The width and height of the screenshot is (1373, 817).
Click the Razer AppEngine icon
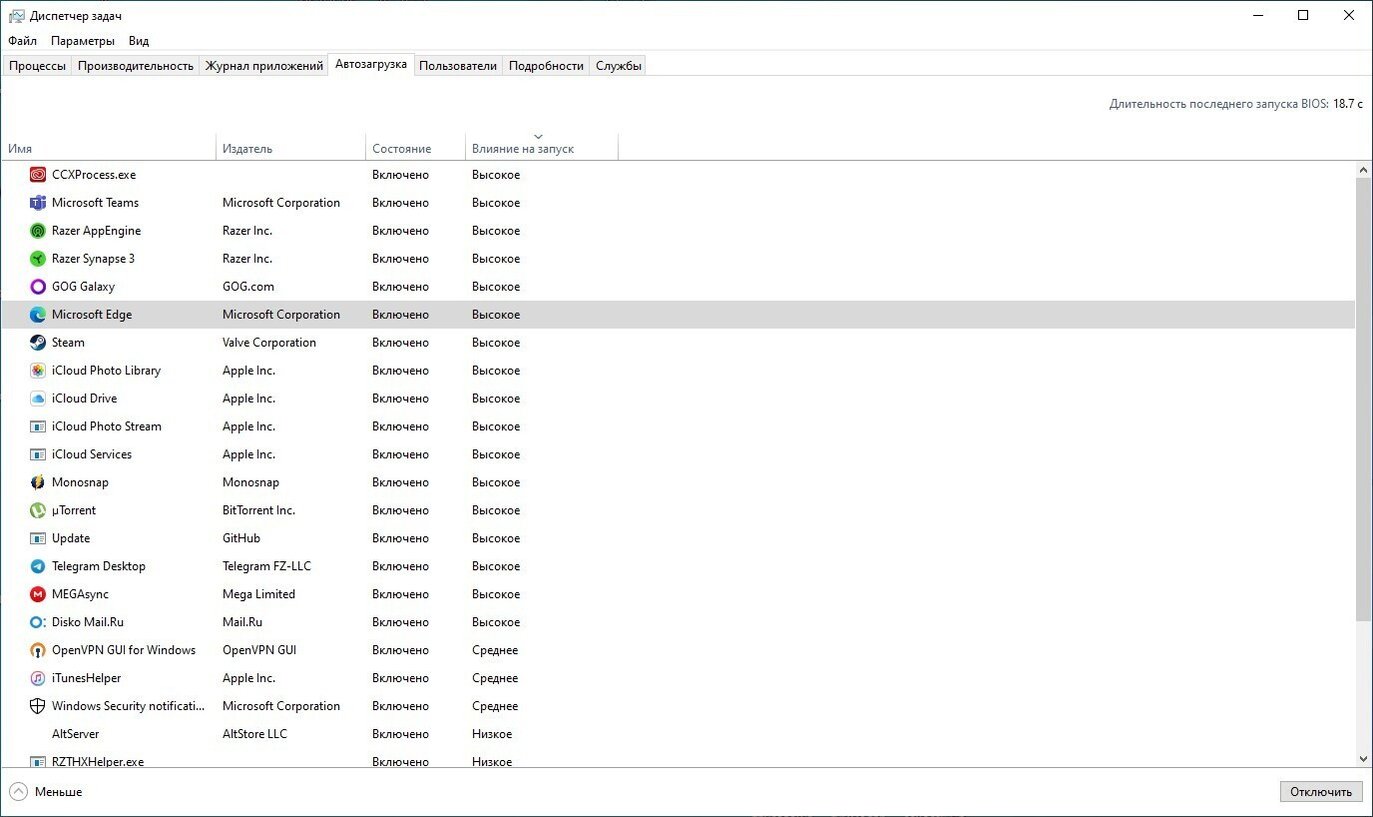[38, 230]
